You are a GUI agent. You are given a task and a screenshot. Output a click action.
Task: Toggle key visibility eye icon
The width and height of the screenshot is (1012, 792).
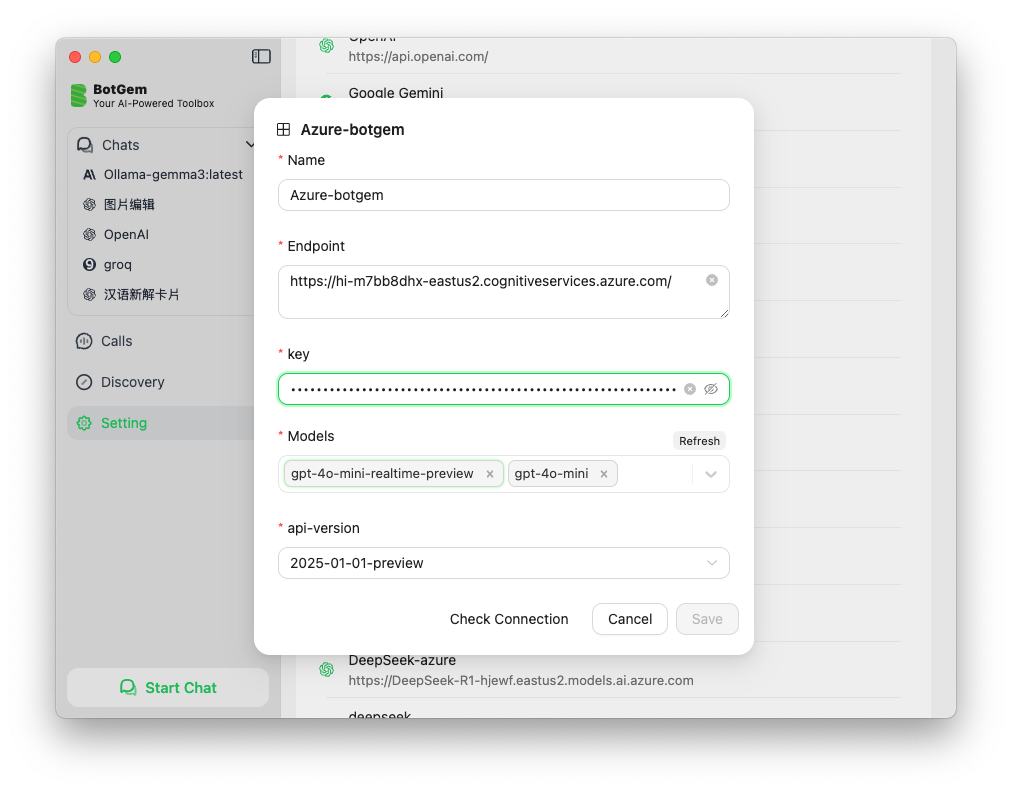(711, 389)
